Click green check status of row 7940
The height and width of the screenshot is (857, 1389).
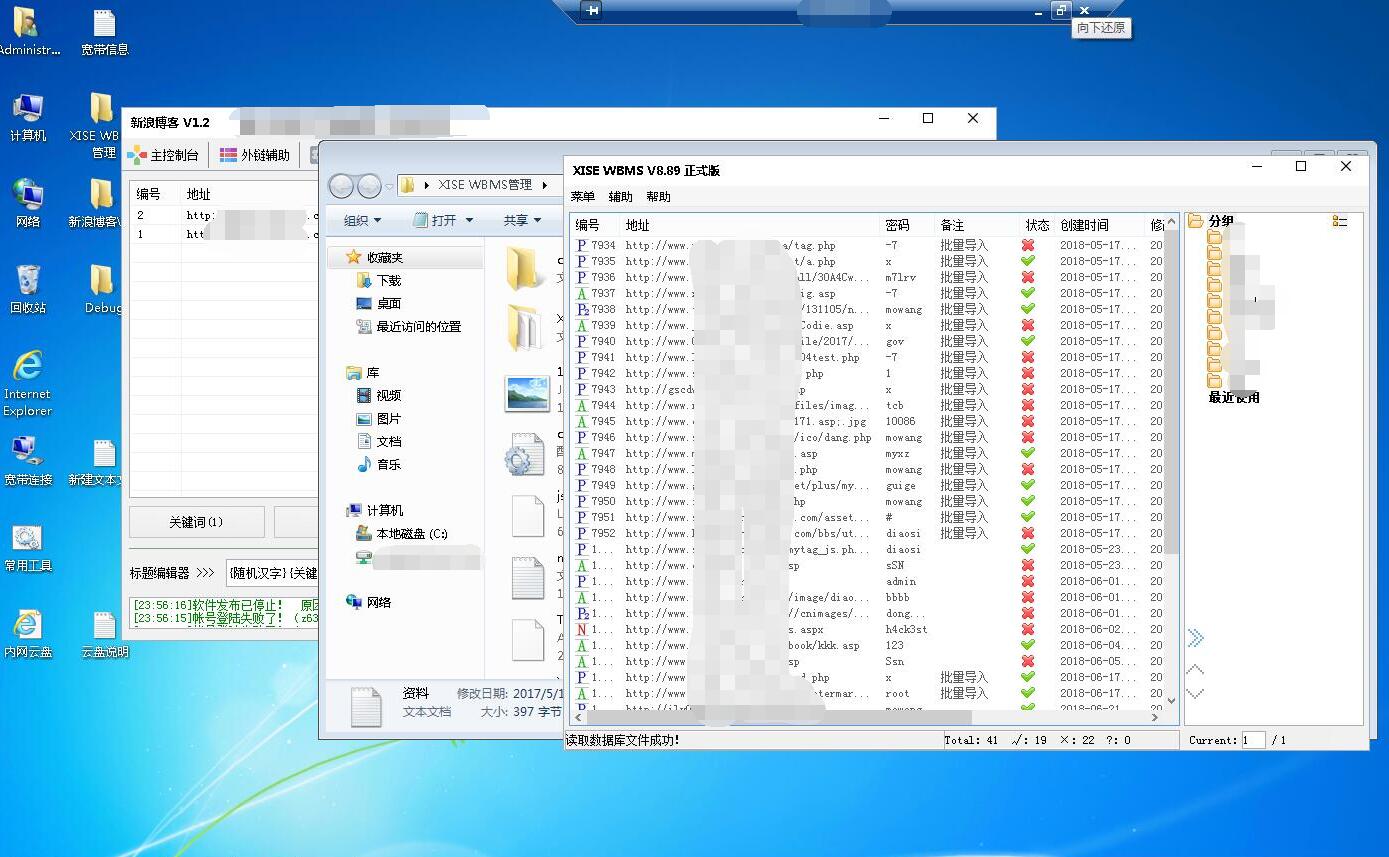point(1027,341)
